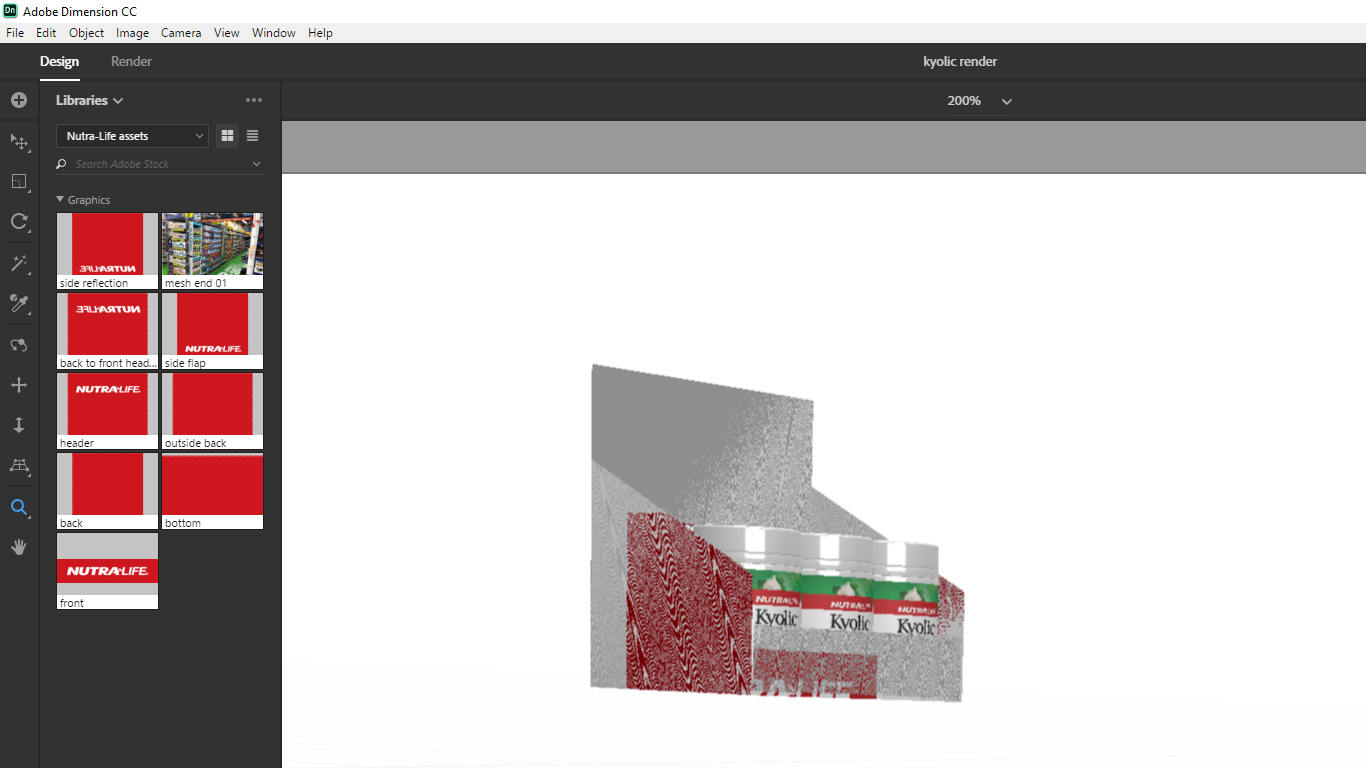The height and width of the screenshot is (768, 1366).
Task: Select the Dolly camera tool
Action: pos(19,425)
